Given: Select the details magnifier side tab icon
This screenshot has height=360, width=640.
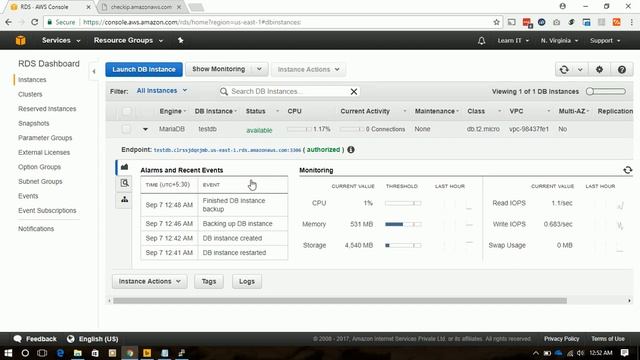Looking at the screenshot, I should pos(124,183).
